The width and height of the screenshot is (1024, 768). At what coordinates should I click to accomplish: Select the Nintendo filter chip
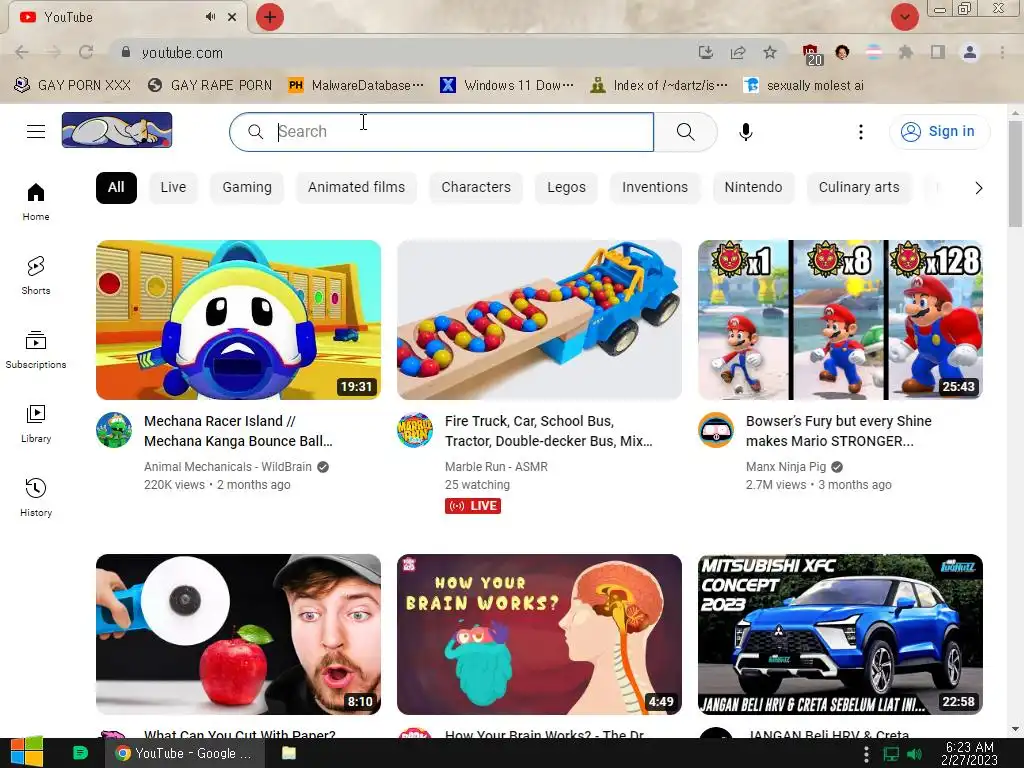click(x=753, y=187)
